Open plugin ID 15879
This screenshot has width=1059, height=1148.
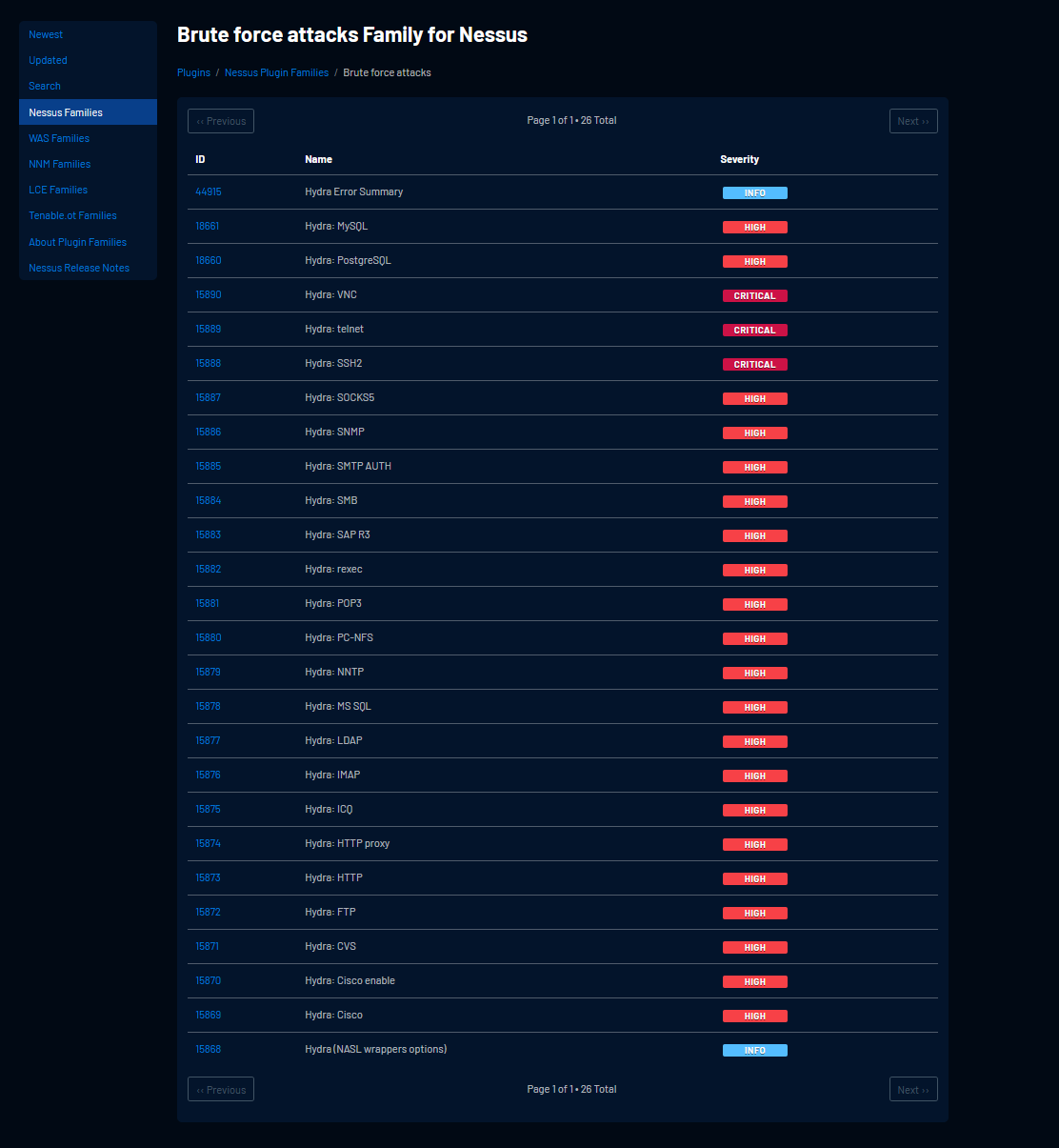(209, 672)
